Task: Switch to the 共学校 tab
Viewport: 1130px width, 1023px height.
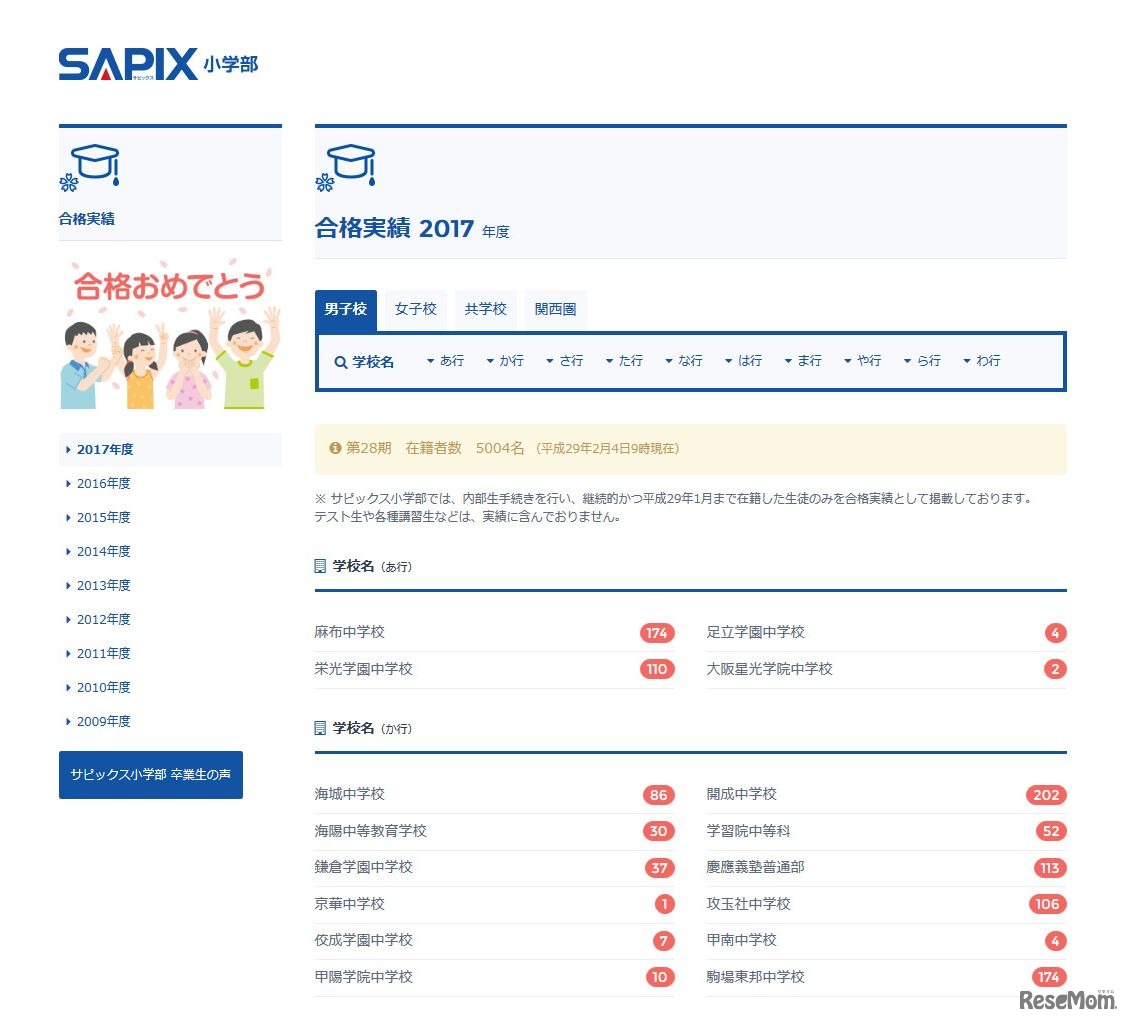Action: point(485,309)
